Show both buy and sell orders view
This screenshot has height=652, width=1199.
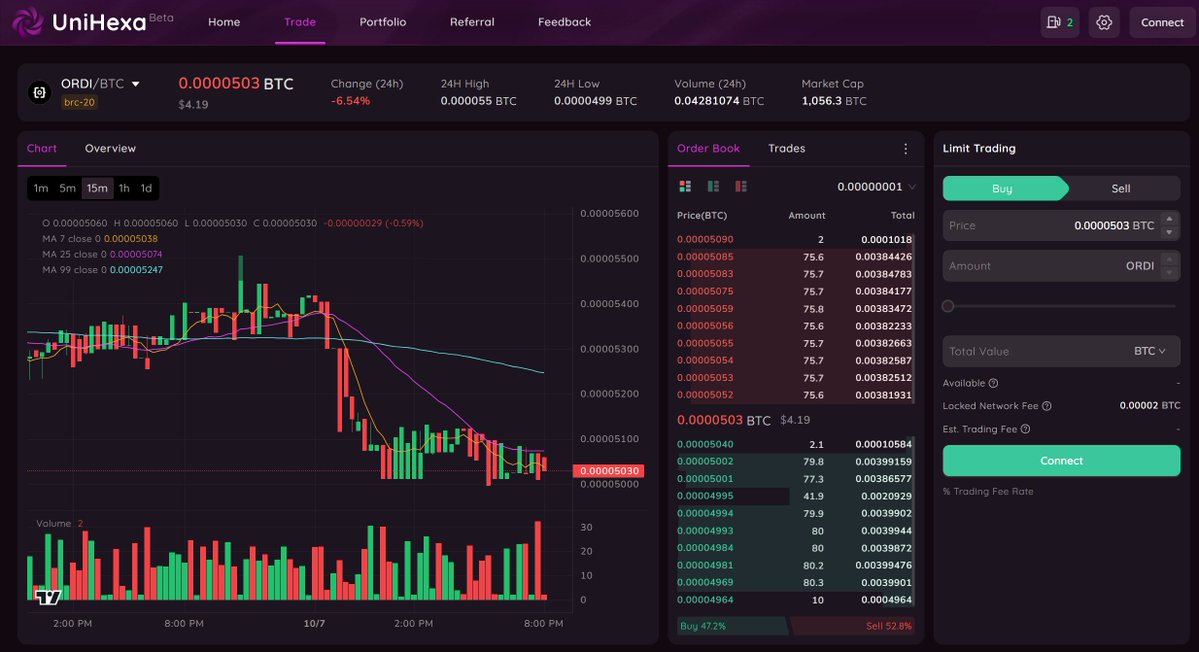(685, 187)
